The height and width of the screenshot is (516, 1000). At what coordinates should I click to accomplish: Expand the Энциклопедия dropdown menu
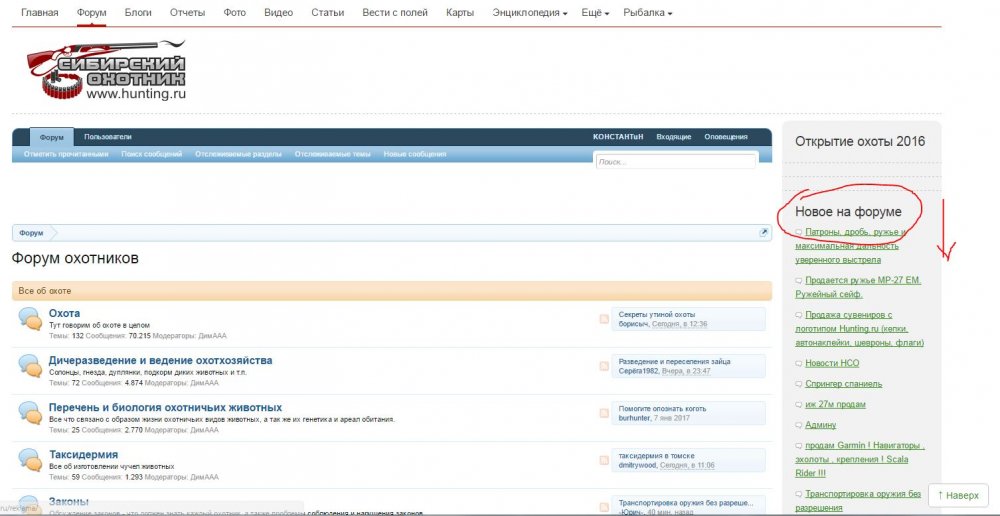pos(530,13)
